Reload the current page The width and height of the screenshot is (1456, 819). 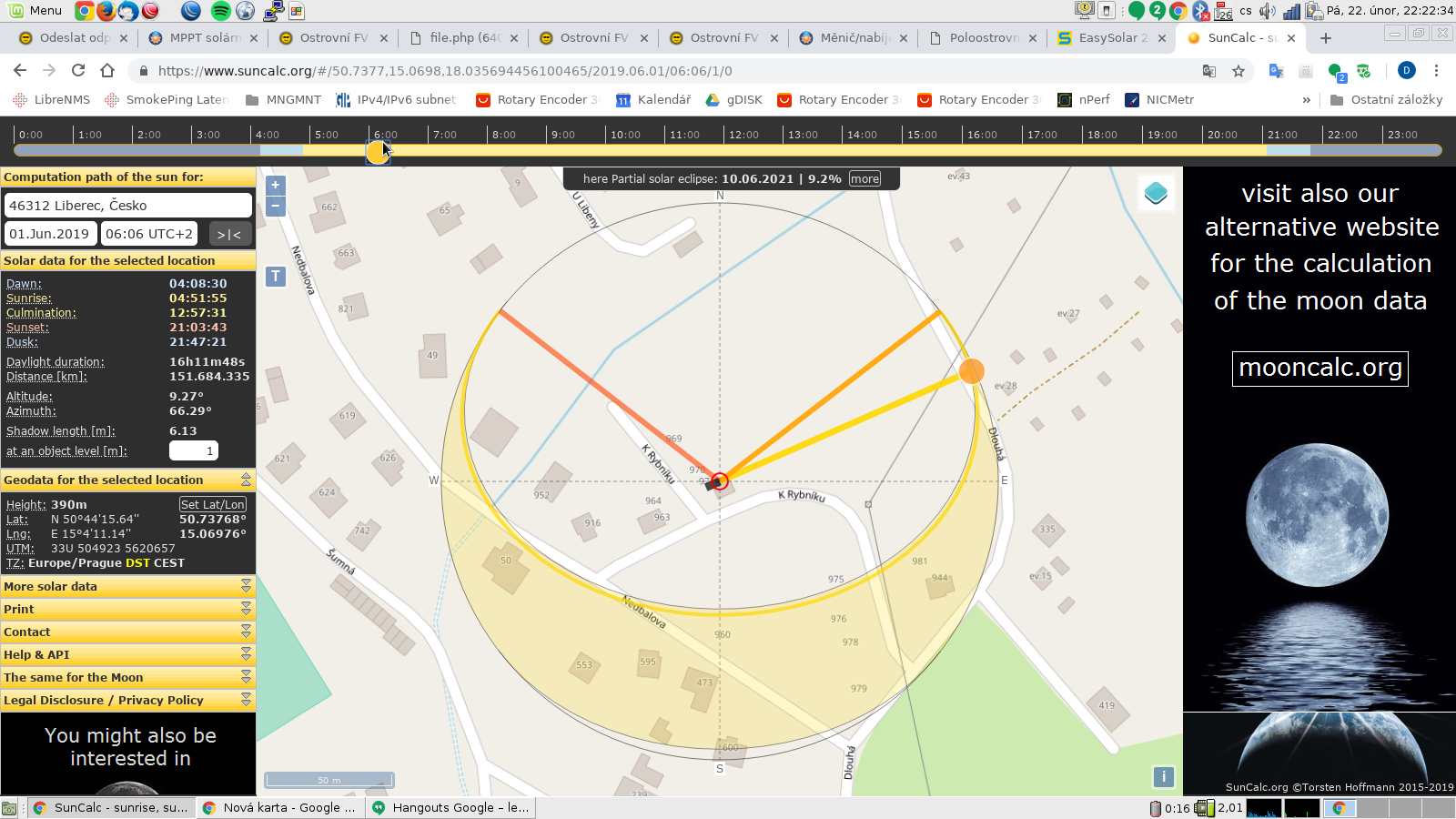(78, 71)
